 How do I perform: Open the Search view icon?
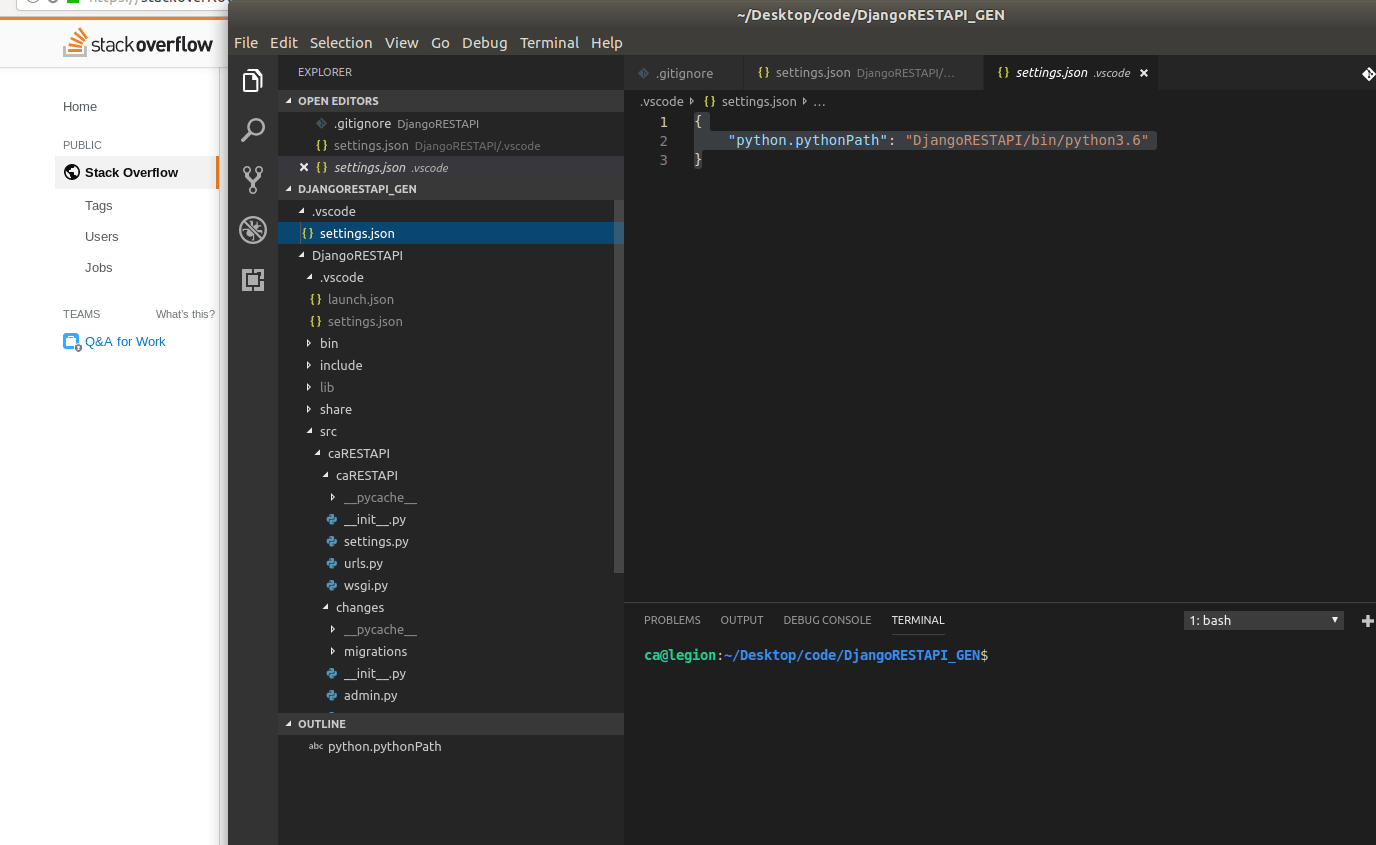click(x=253, y=130)
